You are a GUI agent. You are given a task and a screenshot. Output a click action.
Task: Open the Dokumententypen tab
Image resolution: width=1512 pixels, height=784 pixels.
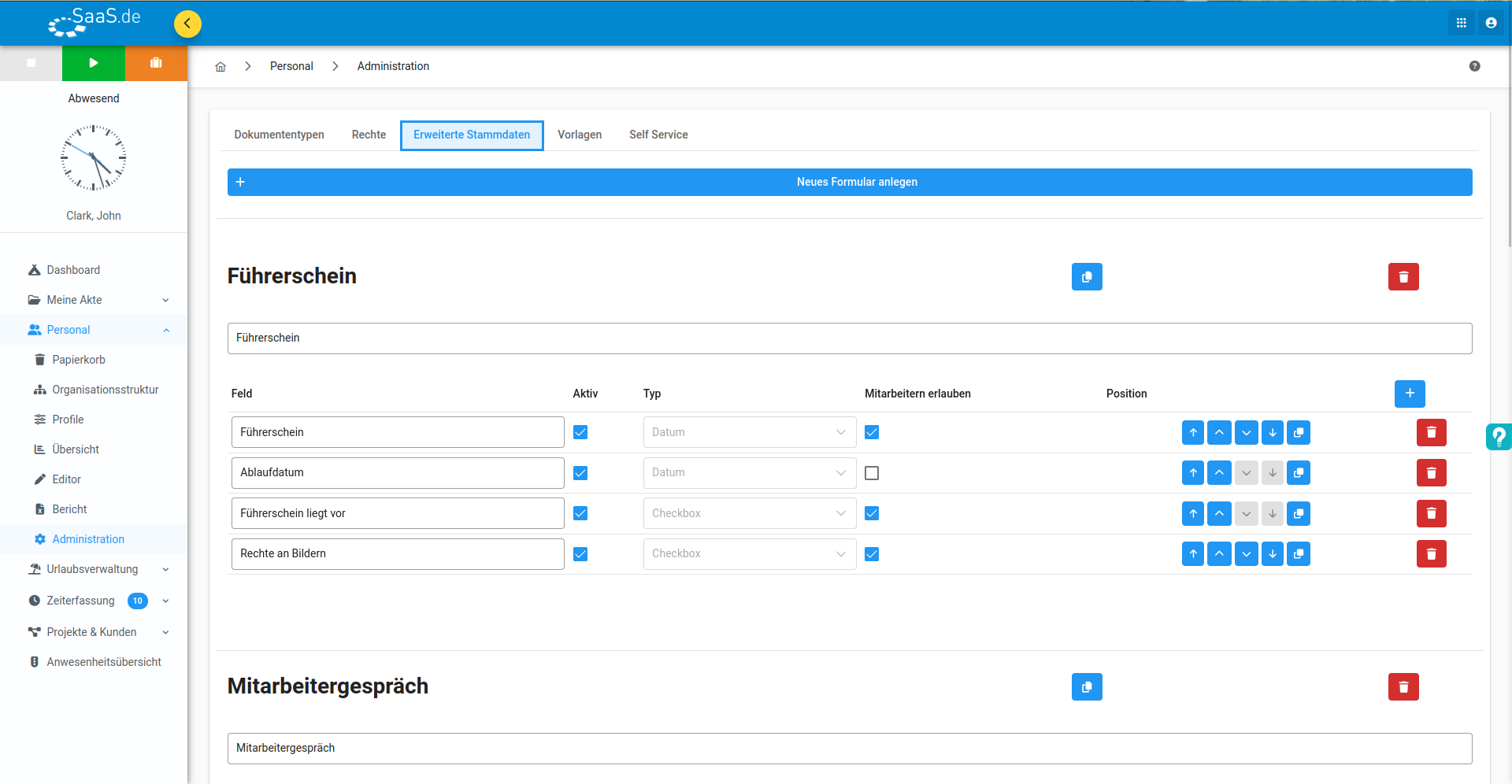[x=279, y=135]
